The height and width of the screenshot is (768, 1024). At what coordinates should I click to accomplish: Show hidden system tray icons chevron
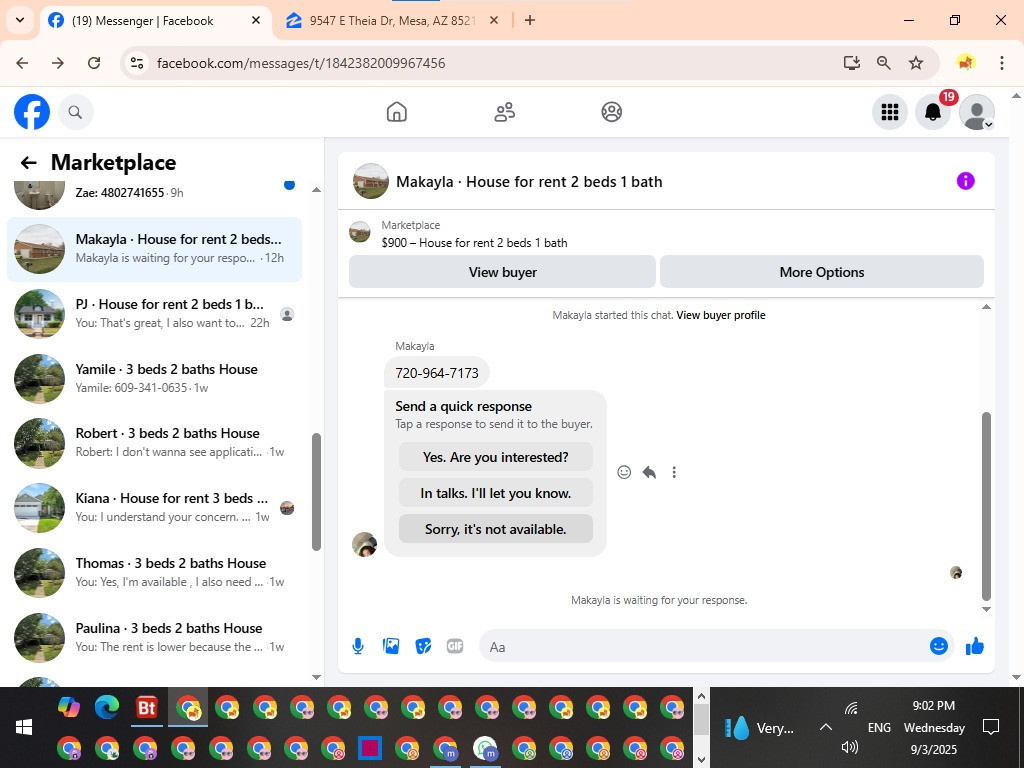[x=825, y=727]
